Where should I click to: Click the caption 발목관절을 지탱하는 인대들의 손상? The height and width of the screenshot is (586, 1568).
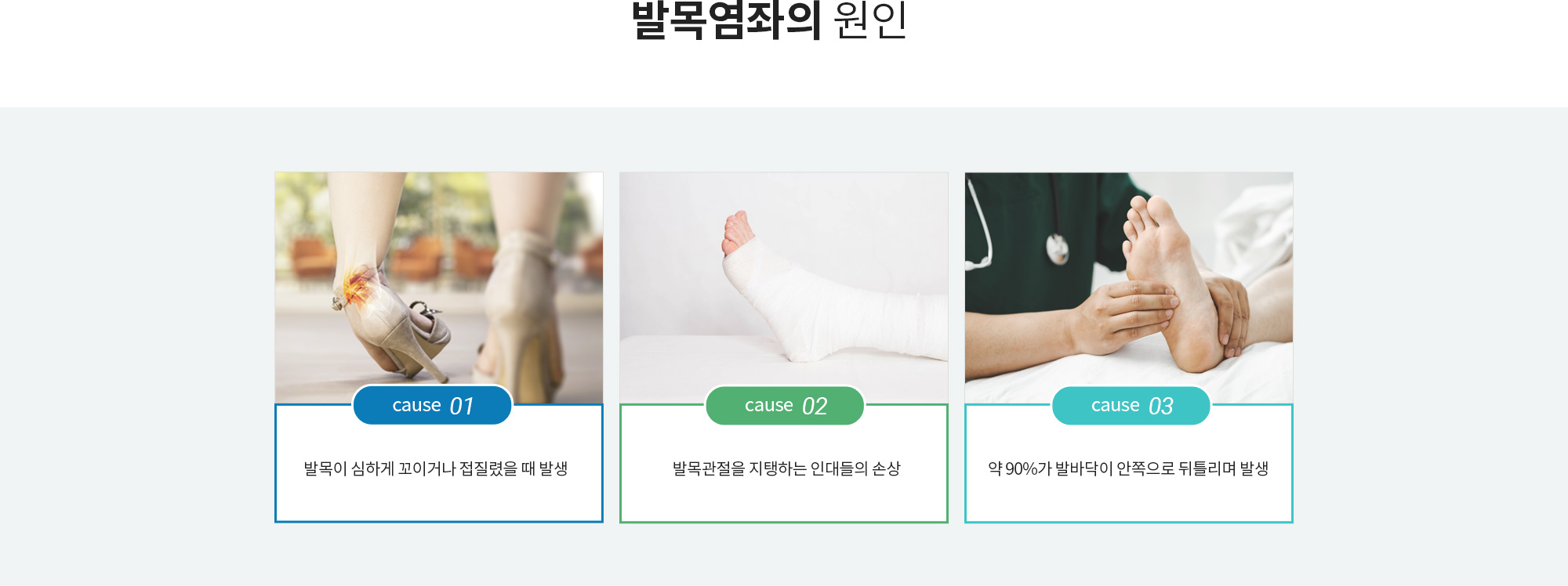[786, 468]
